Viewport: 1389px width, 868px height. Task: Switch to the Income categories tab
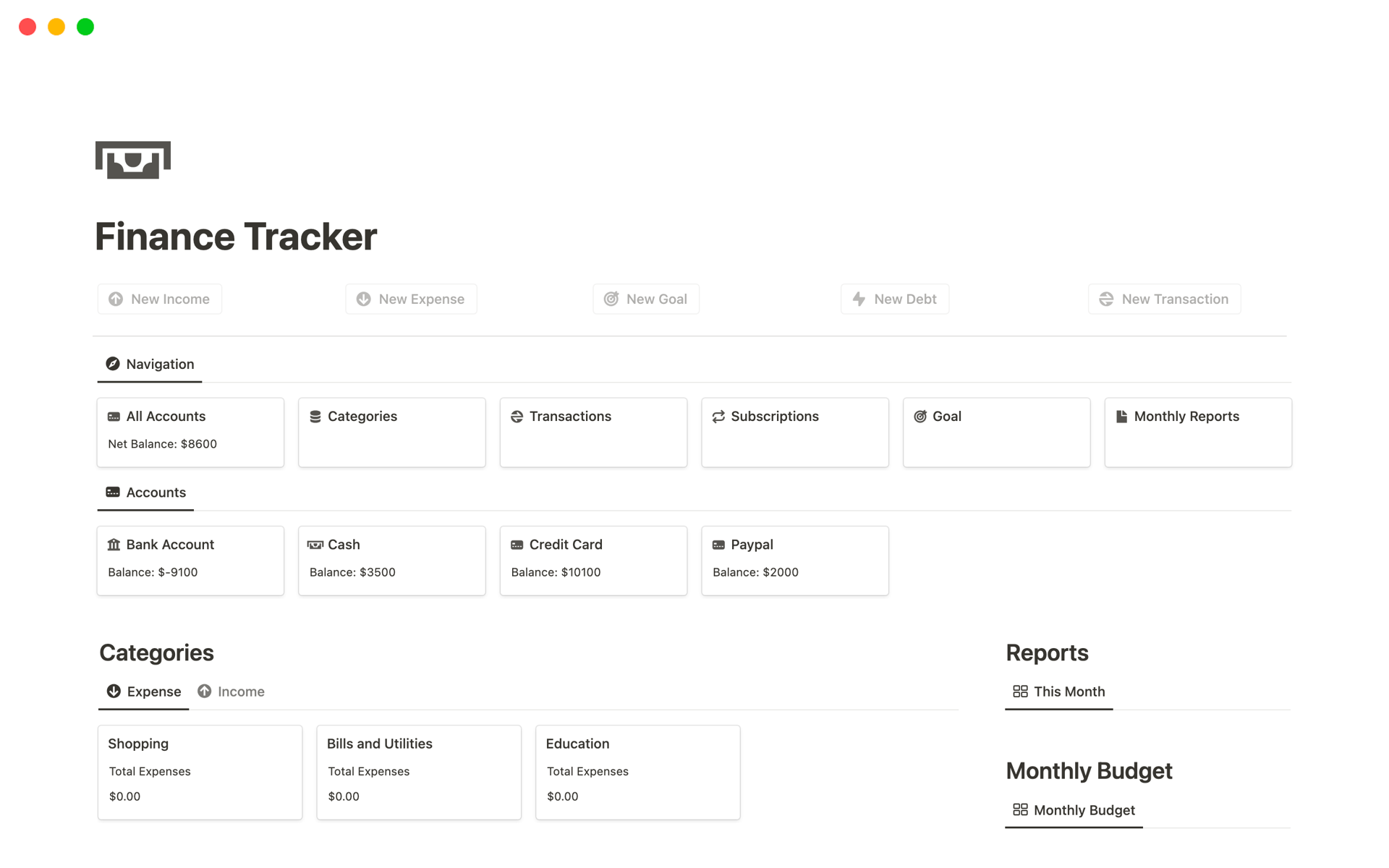[241, 691]
